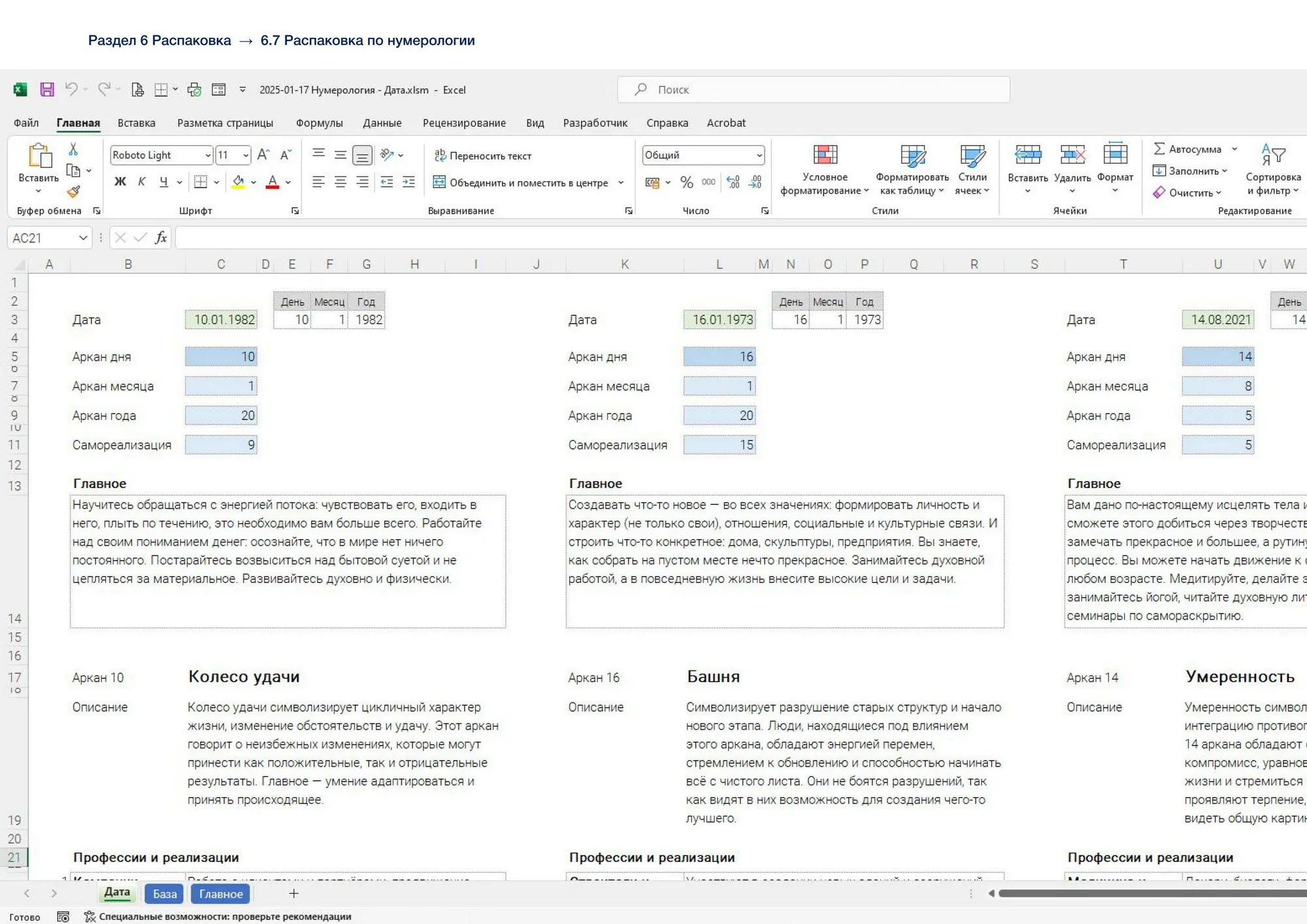
Task: Toggle italic formatting (К)
Action: coord(142,182)
